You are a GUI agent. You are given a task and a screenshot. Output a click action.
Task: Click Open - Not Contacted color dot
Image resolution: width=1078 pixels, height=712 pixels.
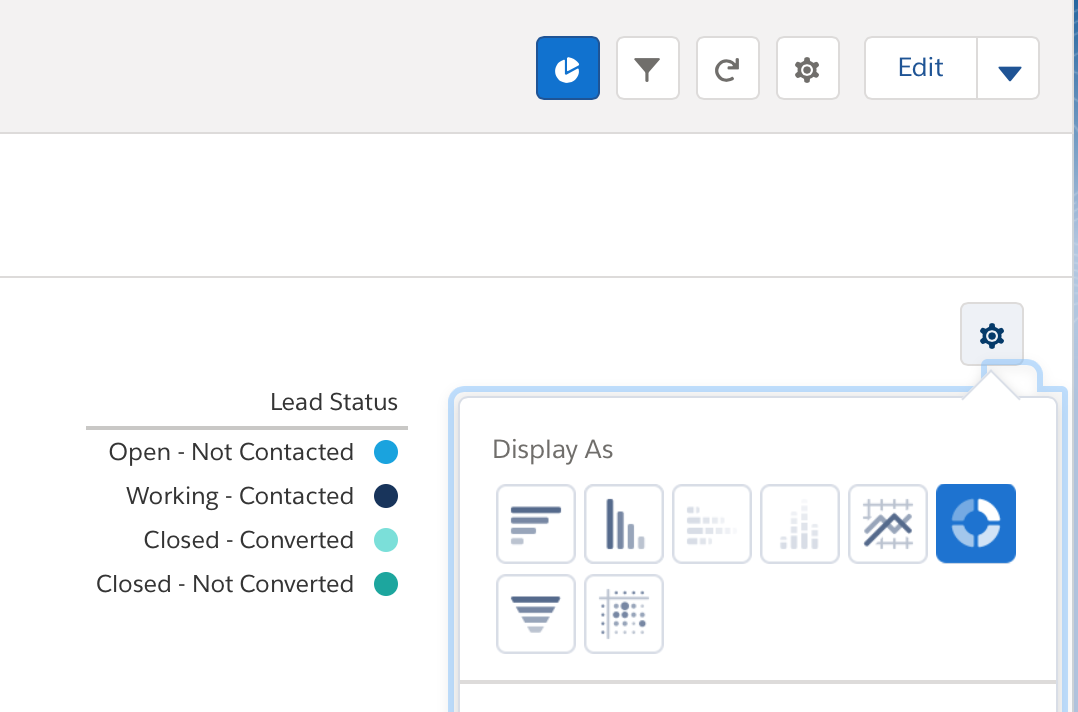(x=386, y=452)
